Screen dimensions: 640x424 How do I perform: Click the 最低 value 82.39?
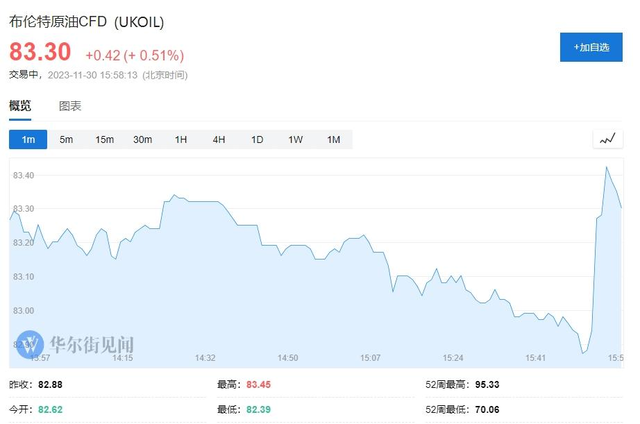tap(258, 409)
